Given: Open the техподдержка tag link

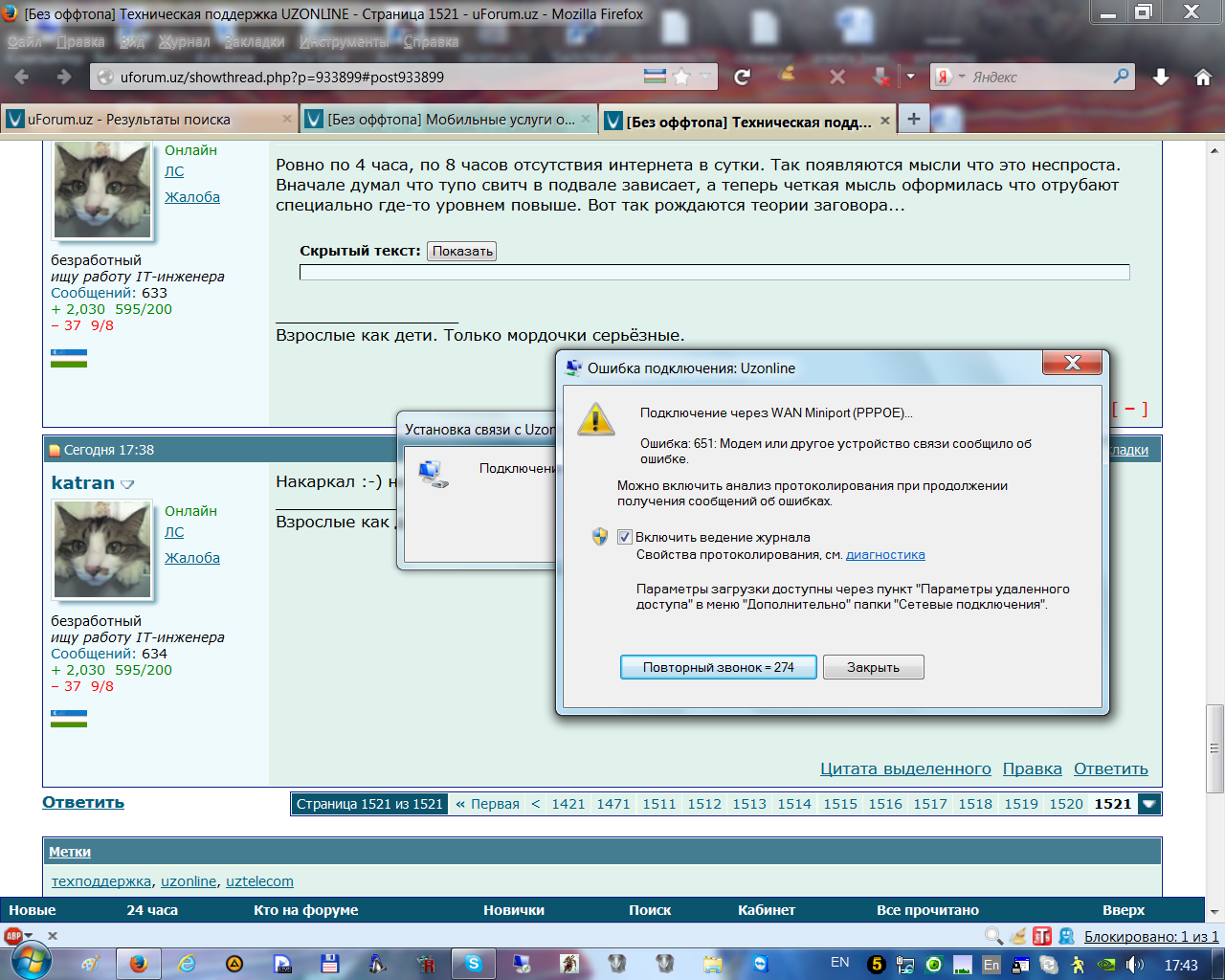Looking at the screenshot, I should 101,881.
